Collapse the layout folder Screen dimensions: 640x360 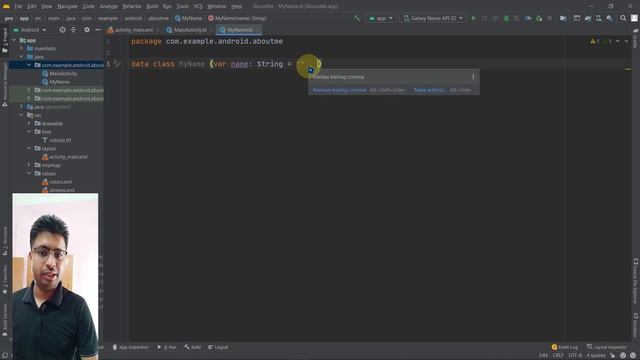29,149
